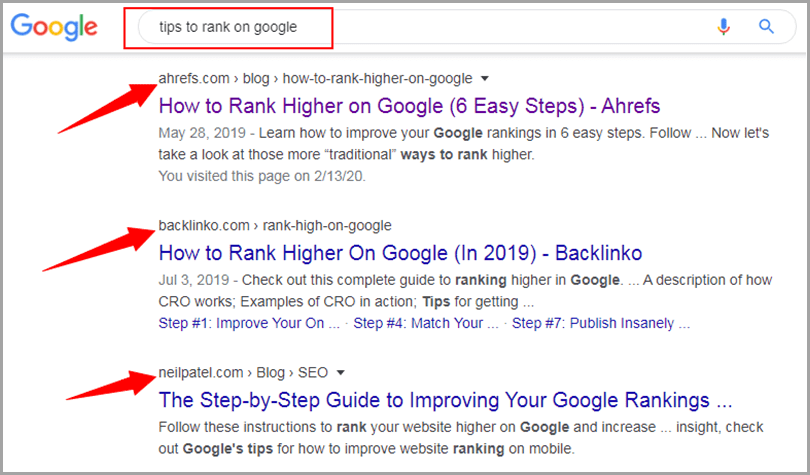Click the backlinko.com › rank-high-on-google breadcrumb
This screenshot has width=810, height=475.
[275, 226]
